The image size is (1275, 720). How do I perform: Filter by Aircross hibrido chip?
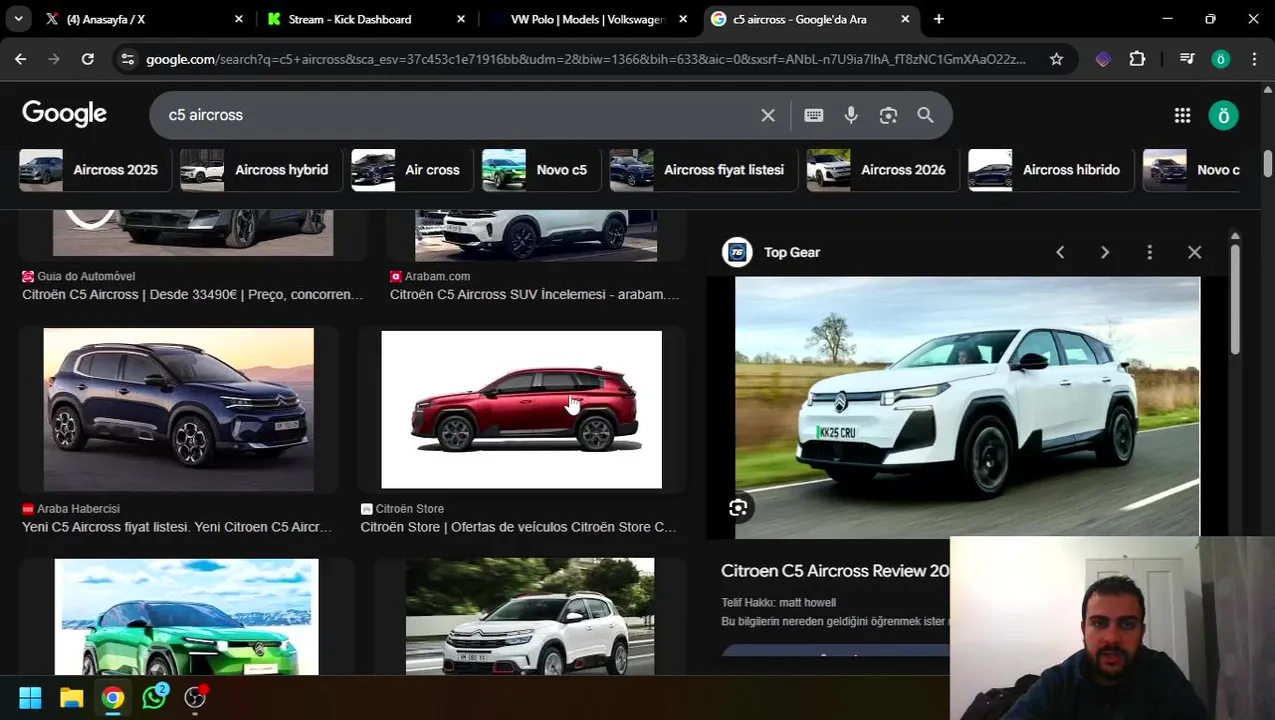[x=1051, y=170]
